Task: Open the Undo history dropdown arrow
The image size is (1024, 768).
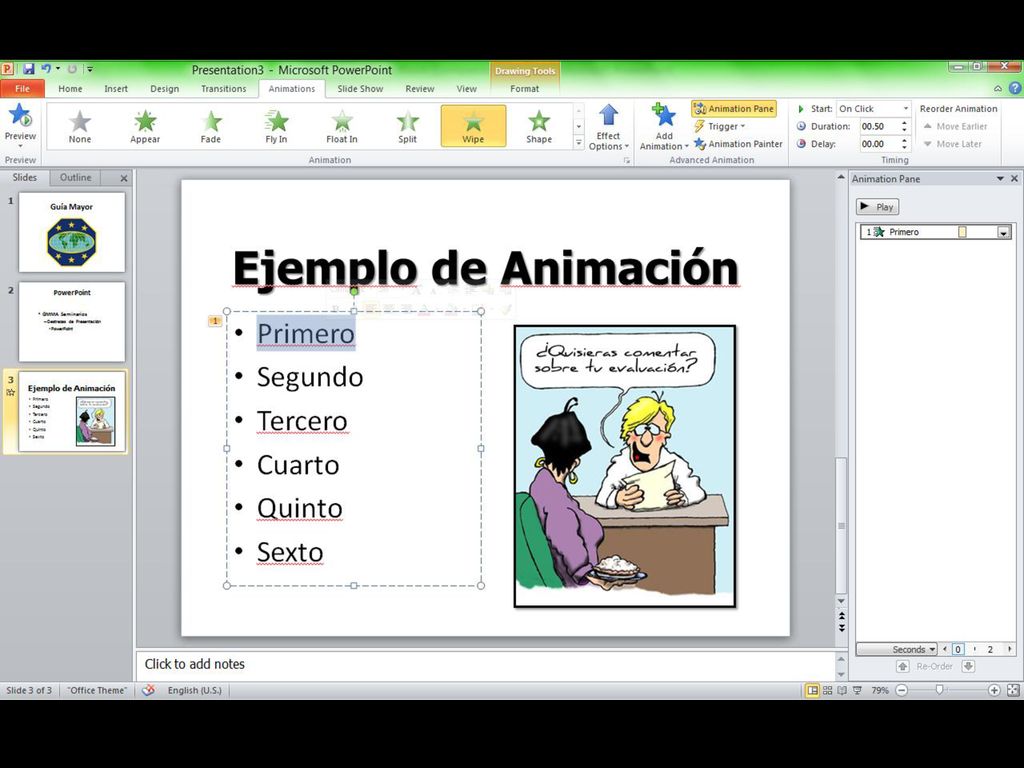Action: click(58, 69)
